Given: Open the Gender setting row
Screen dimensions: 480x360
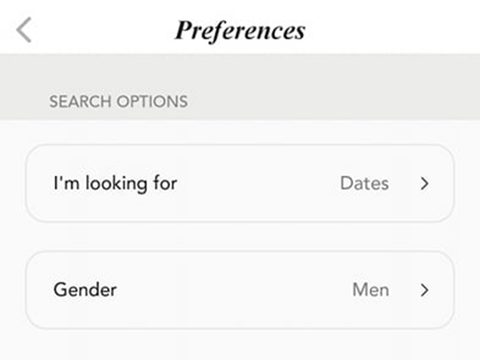Looking at the screenshot, I should [x=240, y=290].
